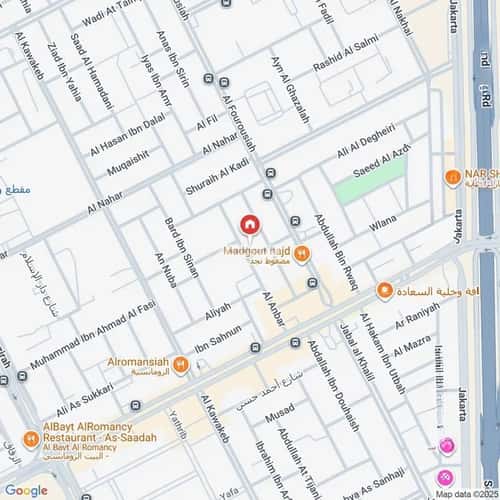Select the Alromansiah restaurant orange pin

181,365
